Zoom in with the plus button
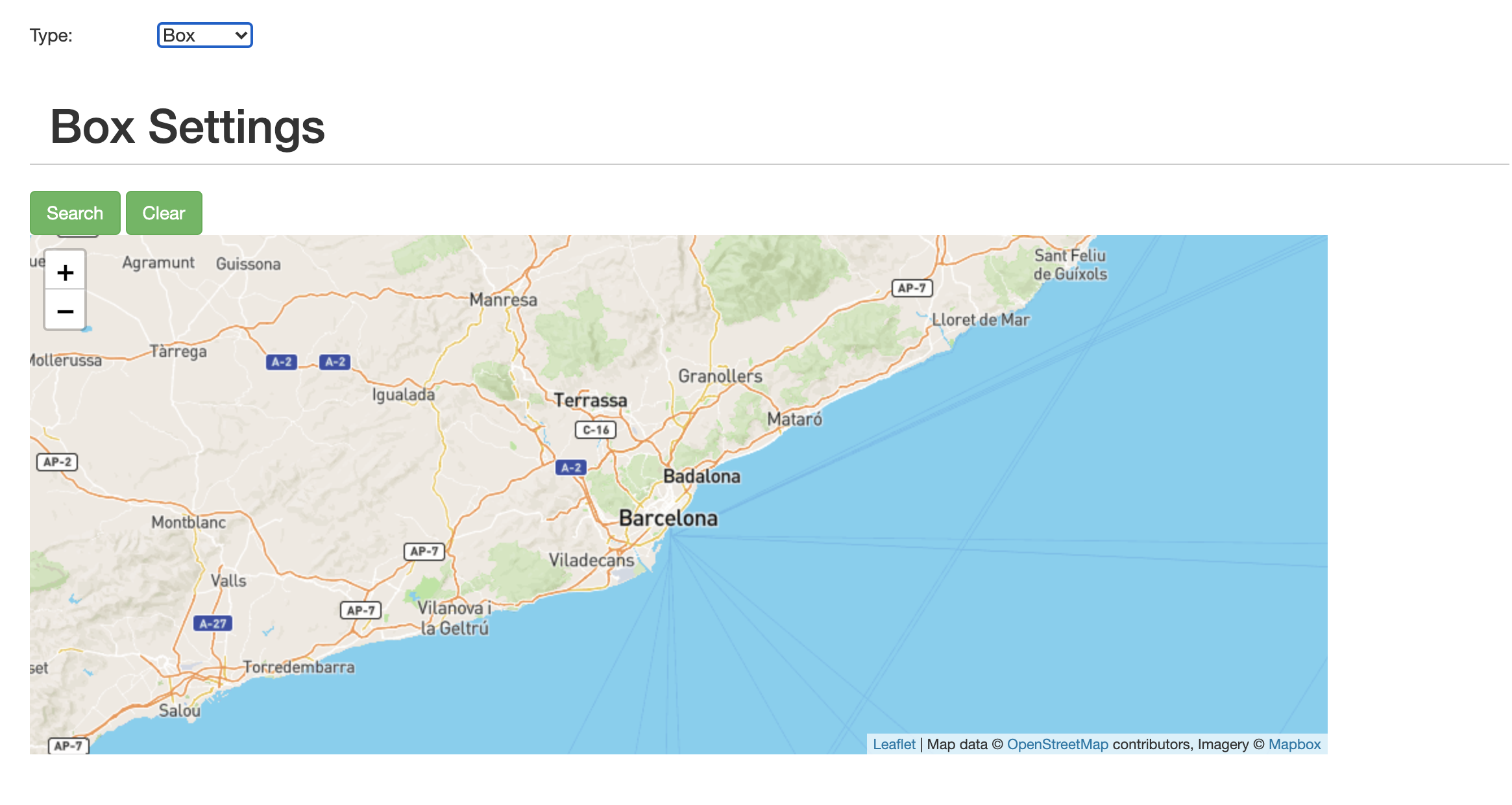 pos(65,272)
